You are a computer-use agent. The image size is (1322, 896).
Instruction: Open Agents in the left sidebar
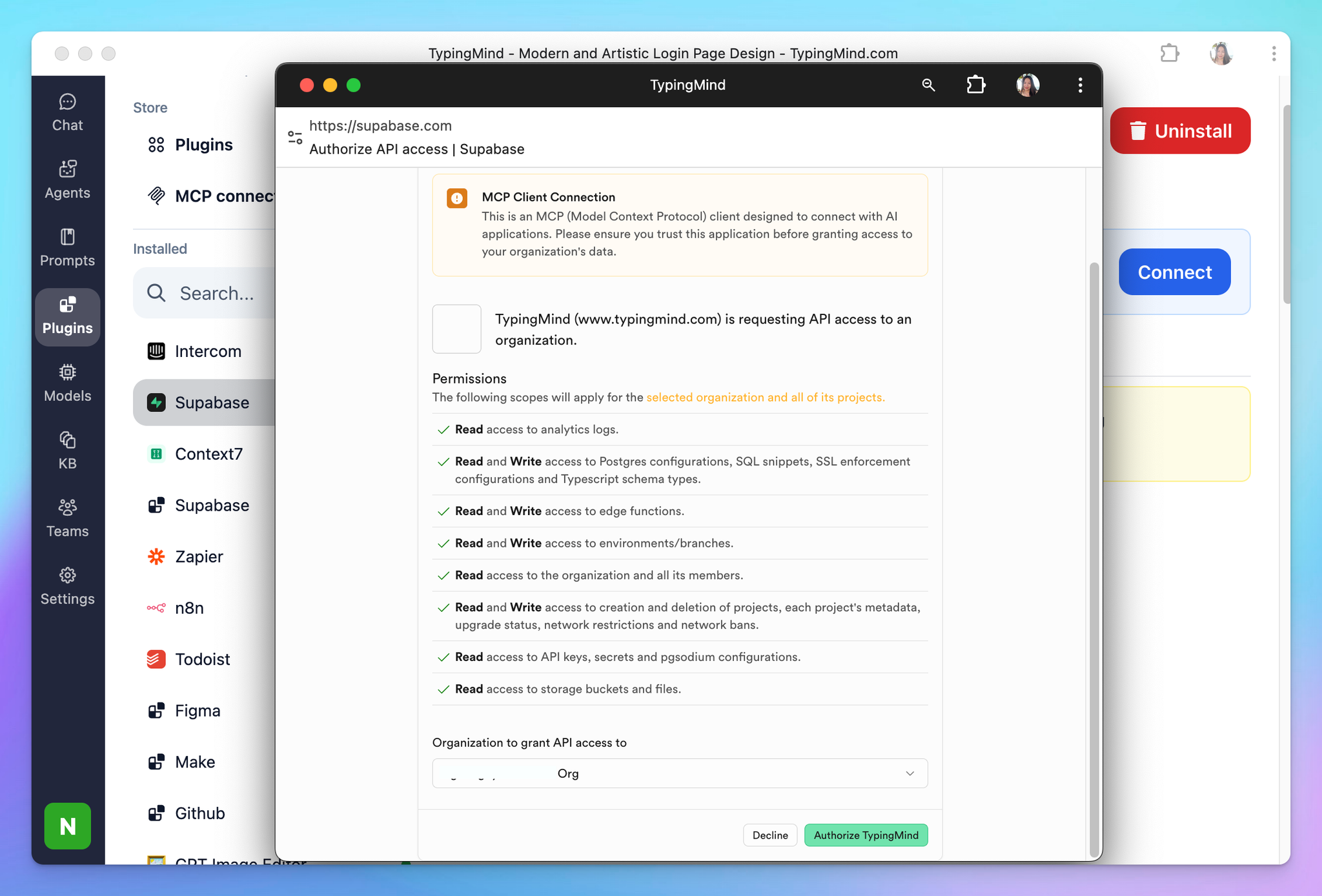tap(67, 180)
